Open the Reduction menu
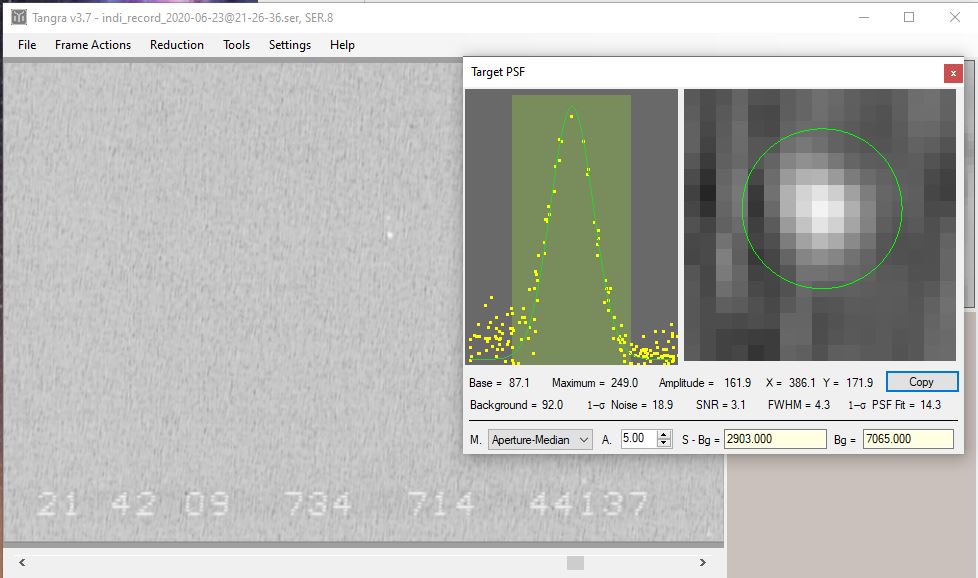 pos(177,45)
